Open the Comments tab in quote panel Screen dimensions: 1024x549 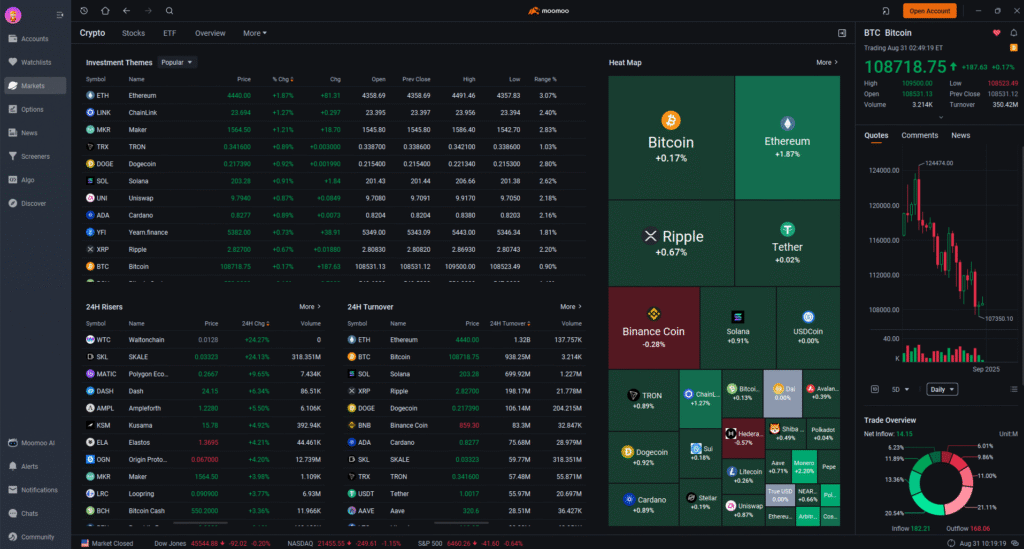point(920,135)
